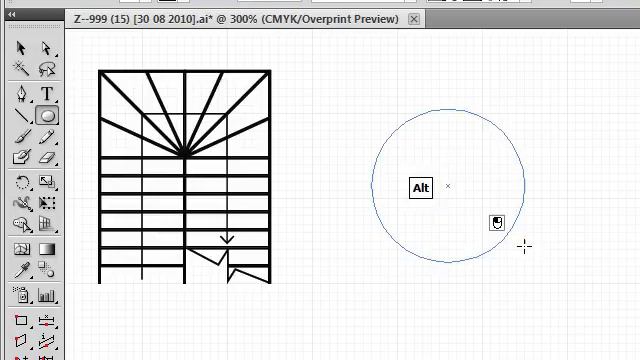
Task: Select the angled dimension tool
Action: [x=47, y=340]
